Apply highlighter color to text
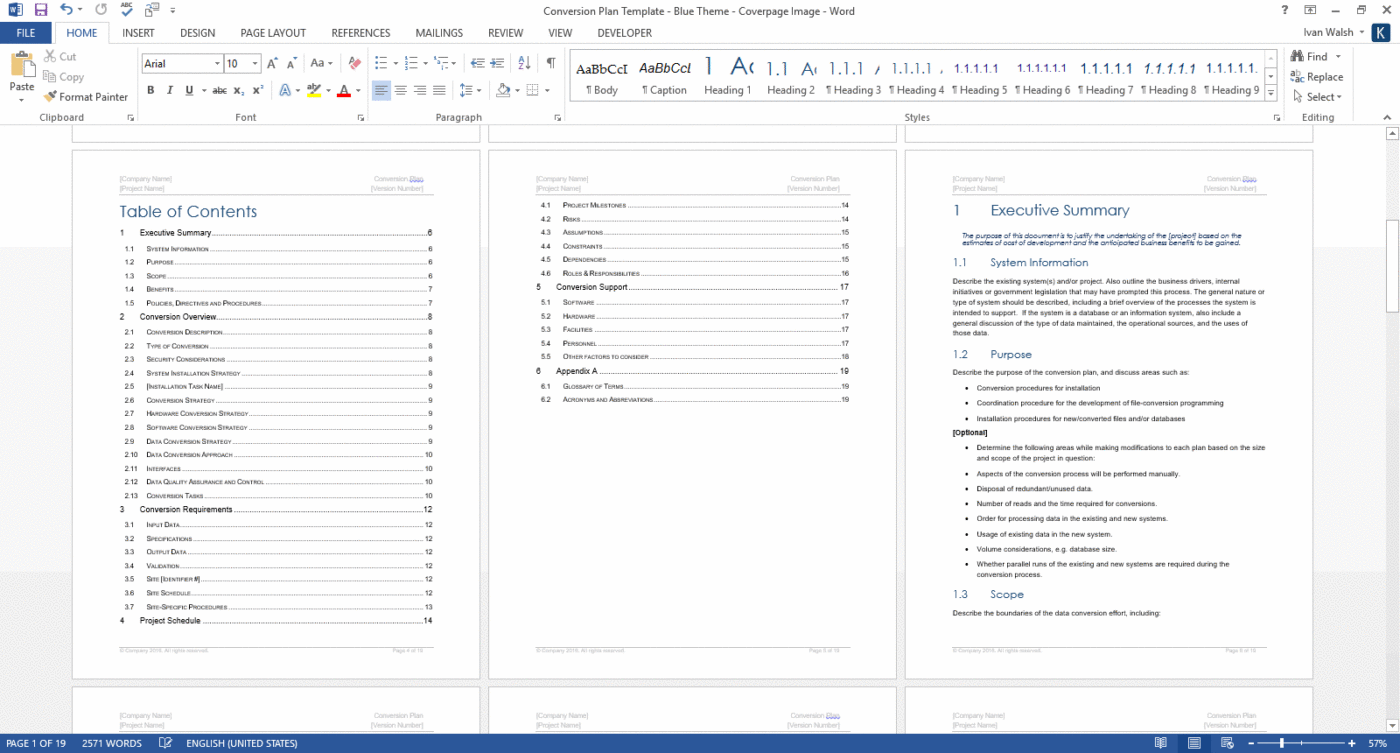The height and width of the screenshot is (753, 1400). pos(313,90)
